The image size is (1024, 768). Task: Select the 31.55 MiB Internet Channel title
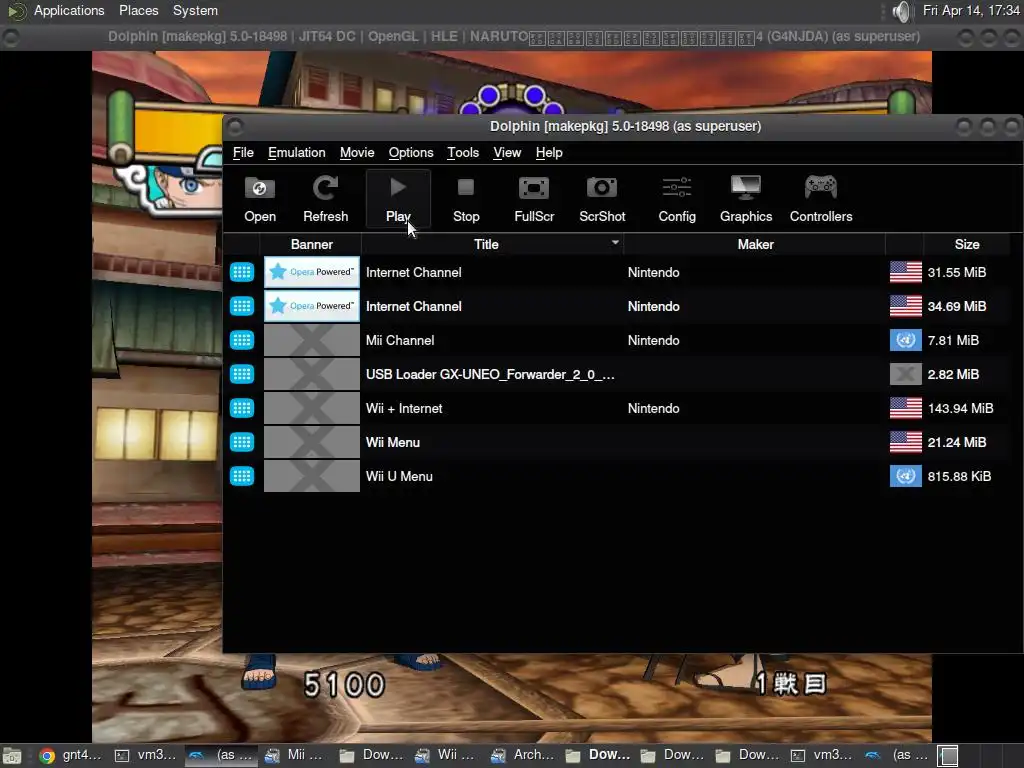pos(413,272)
